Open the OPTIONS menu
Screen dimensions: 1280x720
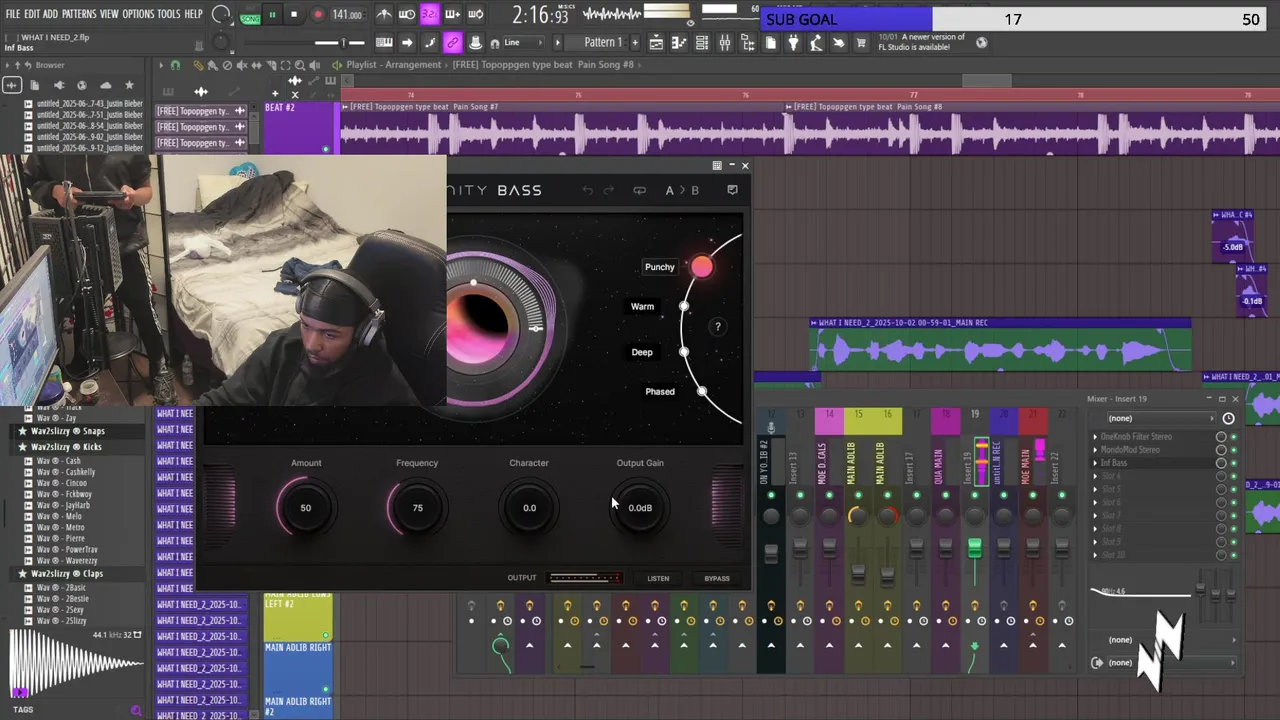(x=138, y=14)
